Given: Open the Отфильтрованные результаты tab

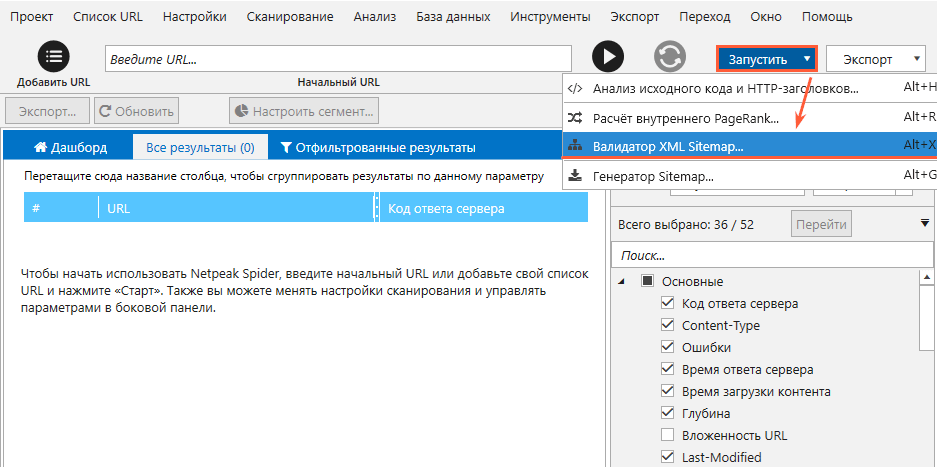Looking at the screenshot, I should pos(378,148).
